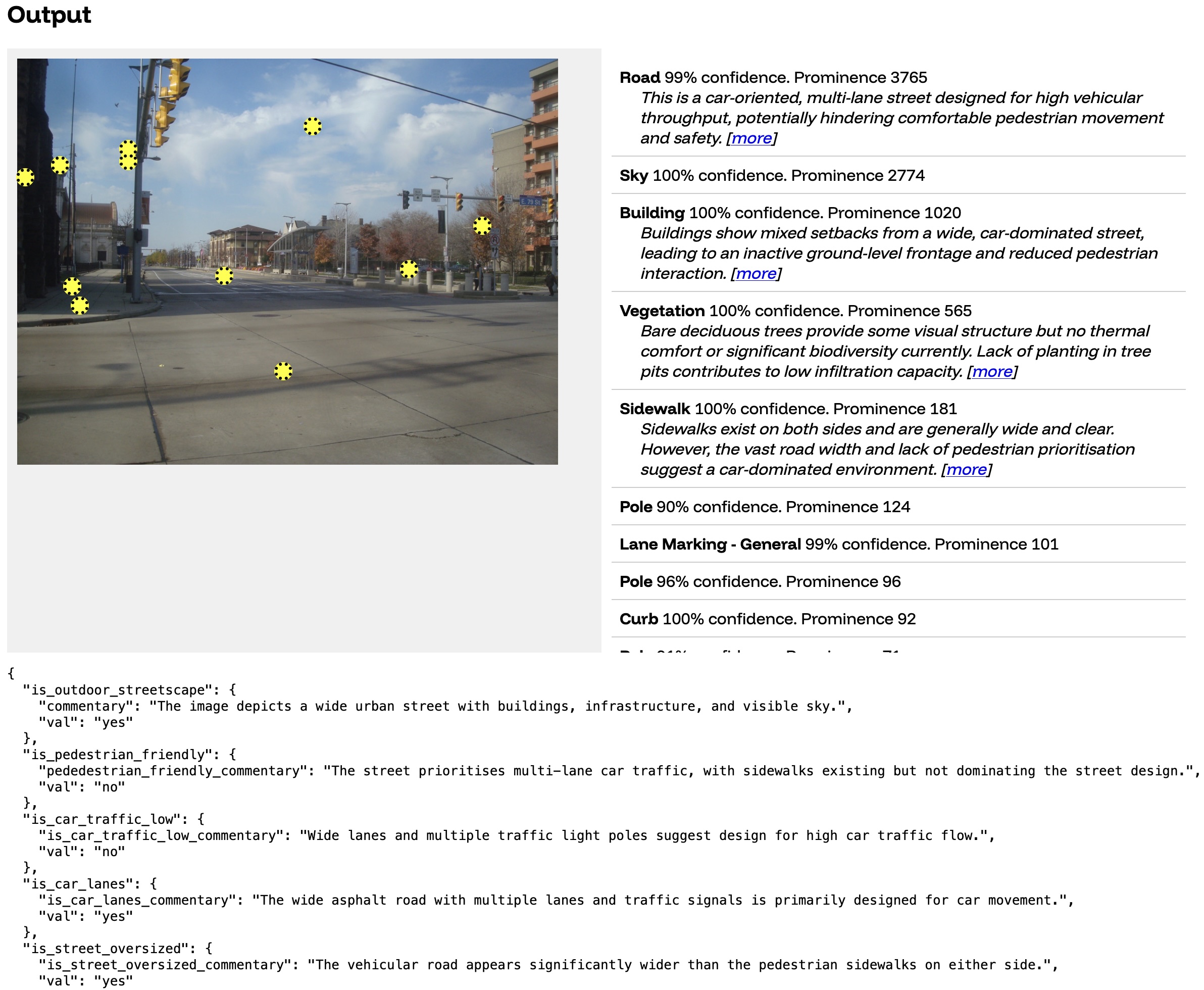Open 'more' link under Building commentary
The image size is (1204, 990).
tap(756, 274)
